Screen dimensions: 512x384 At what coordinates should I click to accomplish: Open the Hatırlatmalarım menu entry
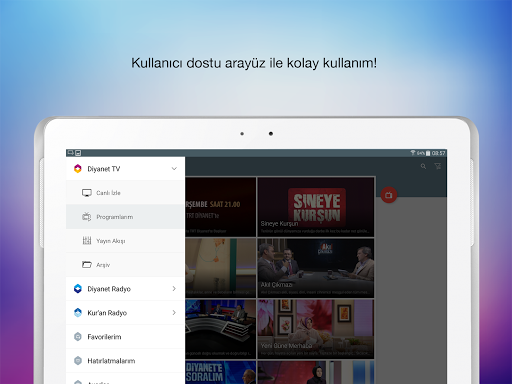click(125, 361)
